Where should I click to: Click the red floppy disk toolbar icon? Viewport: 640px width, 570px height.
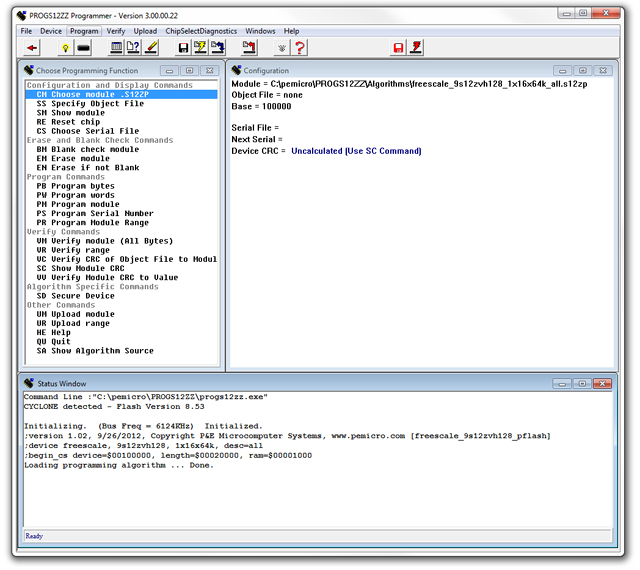[398, 47]
